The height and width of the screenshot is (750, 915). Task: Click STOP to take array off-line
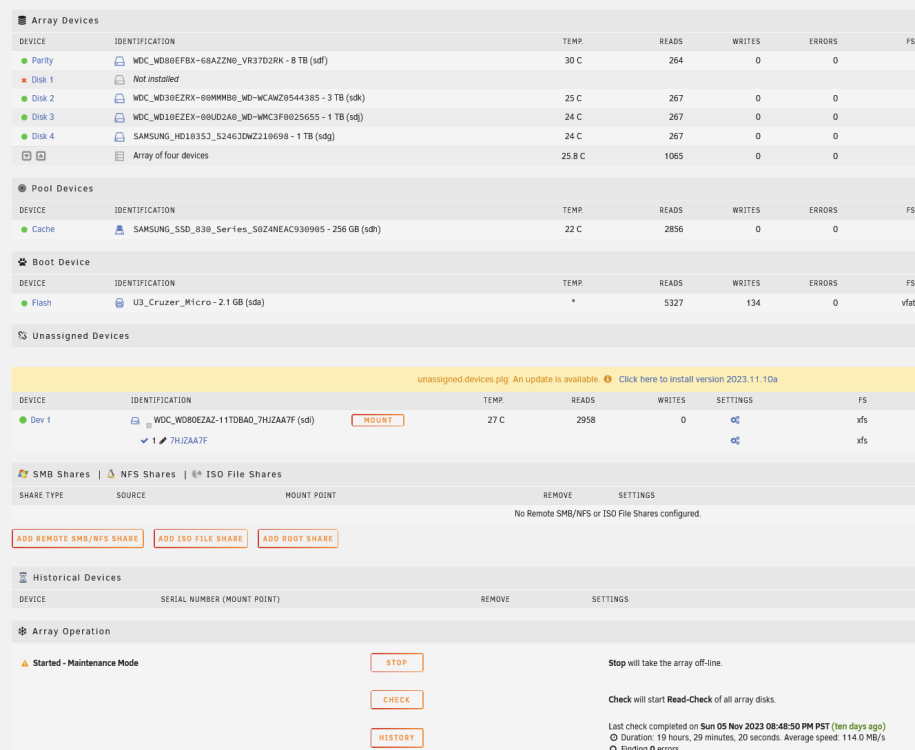(397, 663)
